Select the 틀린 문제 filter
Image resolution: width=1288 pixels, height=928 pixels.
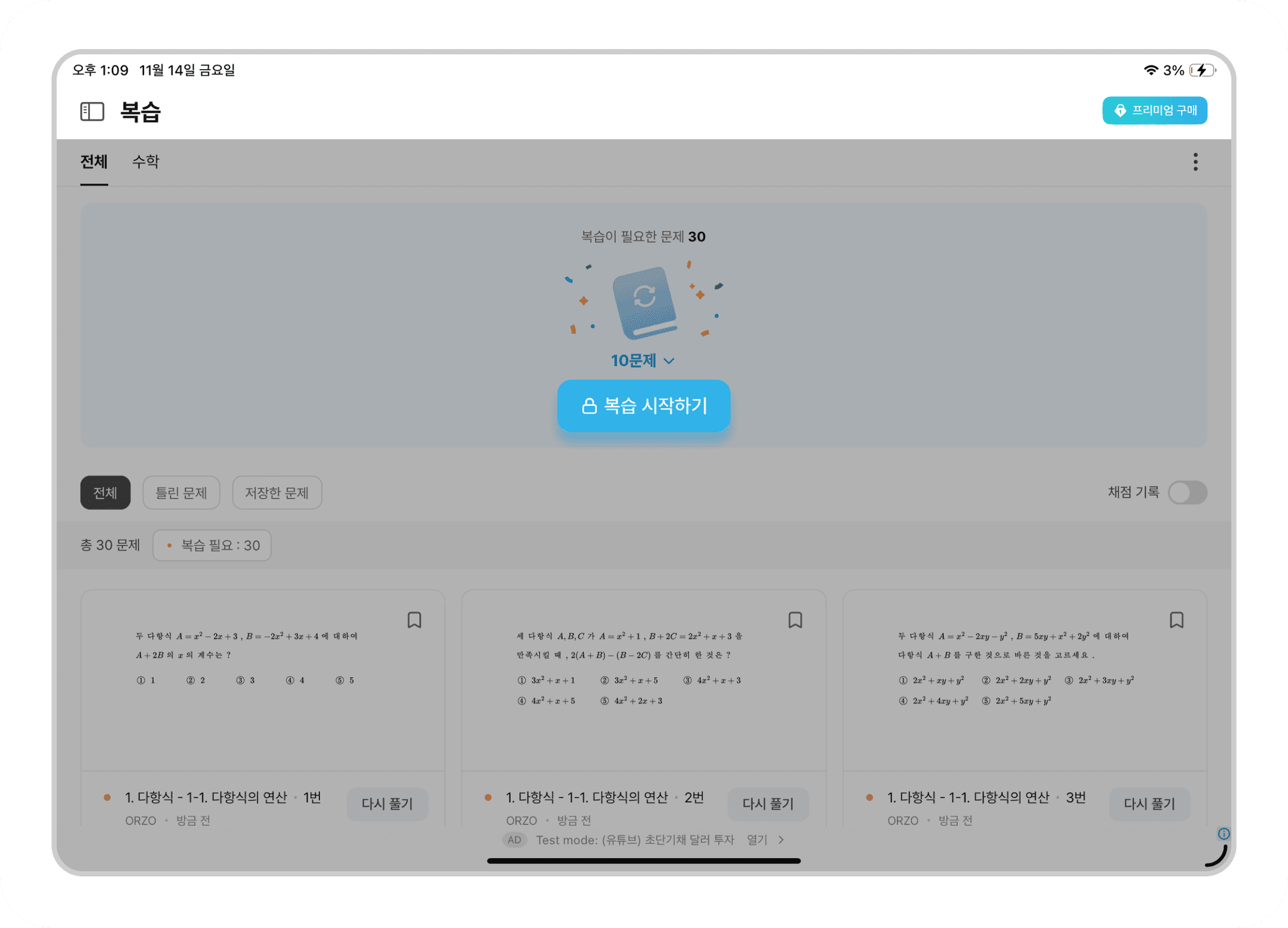pos(181,493)
